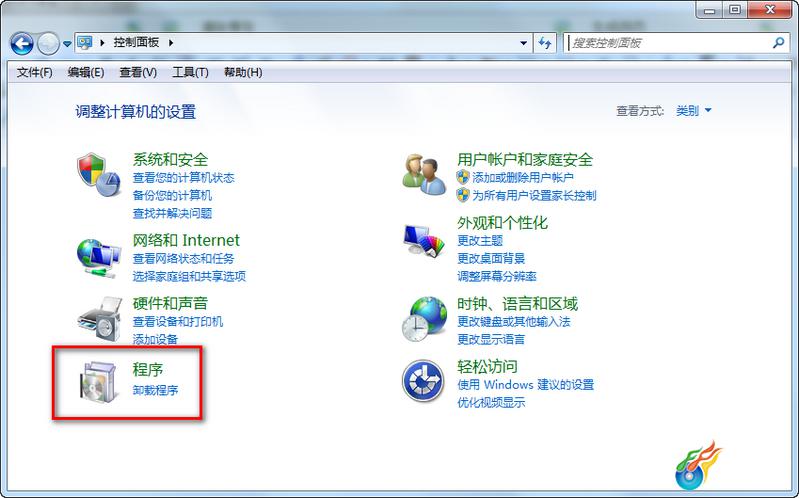Click the 轻松访问 blue circle icon
799x498 pixels.
pyautogui.click(x=423, y=381)
